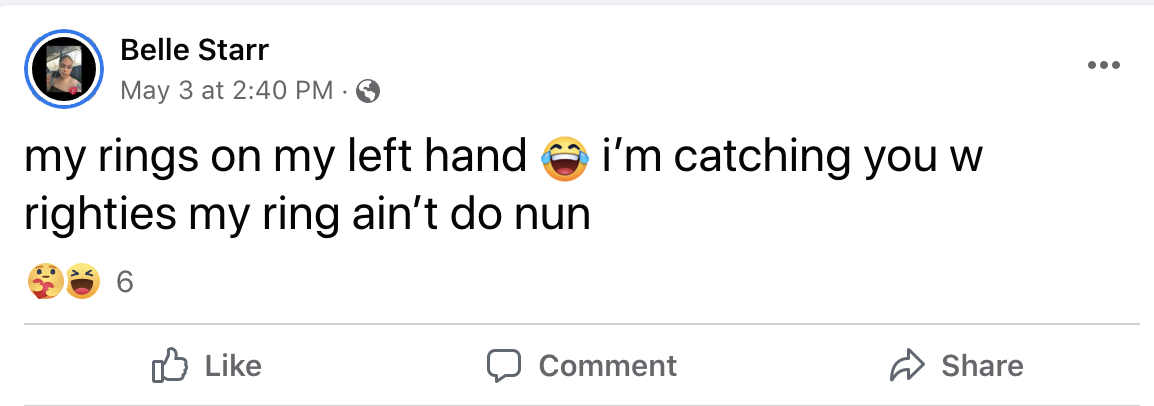Click the speech bubble Comment icon
Image resolution: width=1154 pixels, height=406 pixels.
[x=505, y=366]
